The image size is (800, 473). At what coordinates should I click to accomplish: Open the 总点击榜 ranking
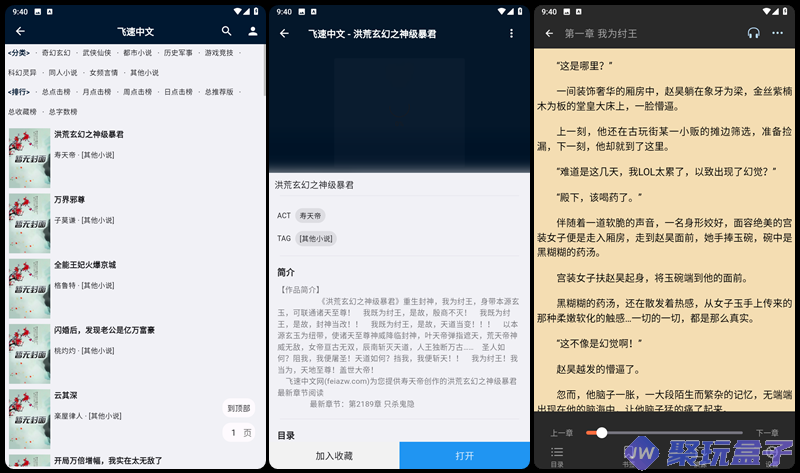56,92
